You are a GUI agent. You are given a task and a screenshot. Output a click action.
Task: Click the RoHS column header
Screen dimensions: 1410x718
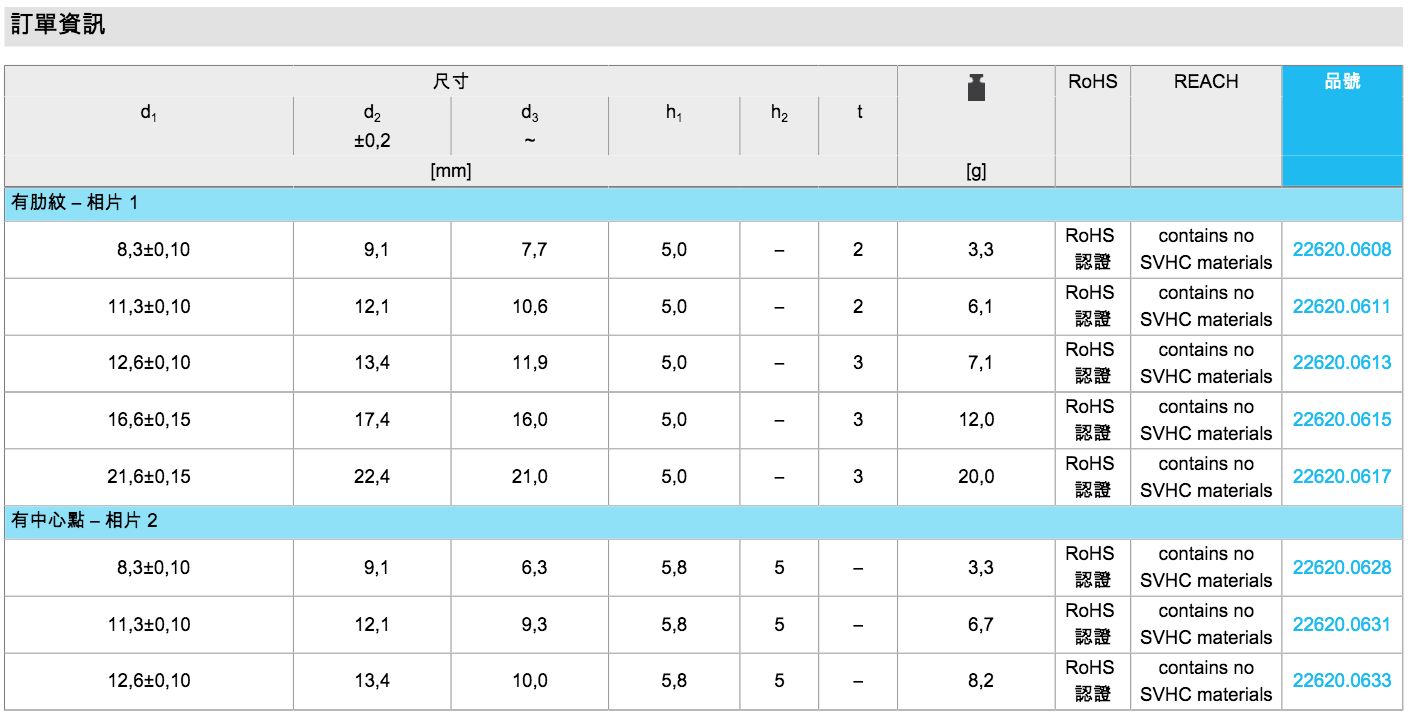pos(1092,82)
